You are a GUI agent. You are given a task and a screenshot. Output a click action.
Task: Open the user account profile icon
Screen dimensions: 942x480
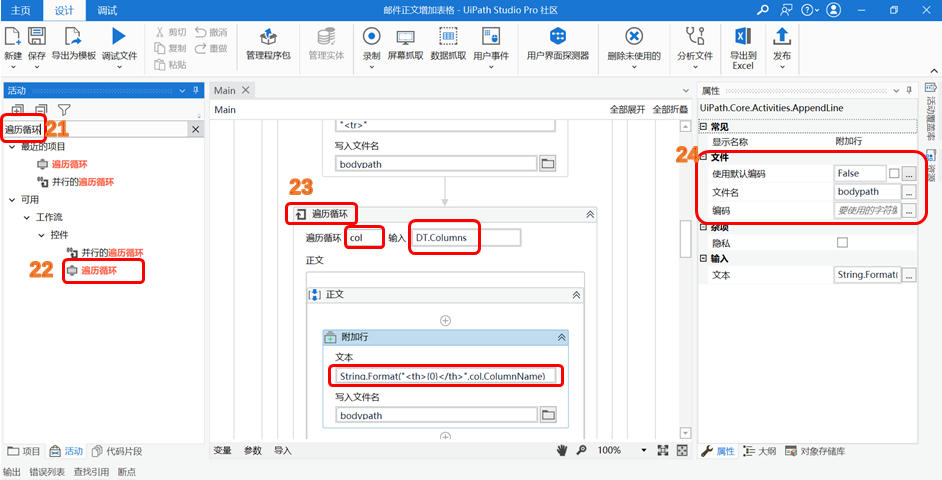coord(833,10)
